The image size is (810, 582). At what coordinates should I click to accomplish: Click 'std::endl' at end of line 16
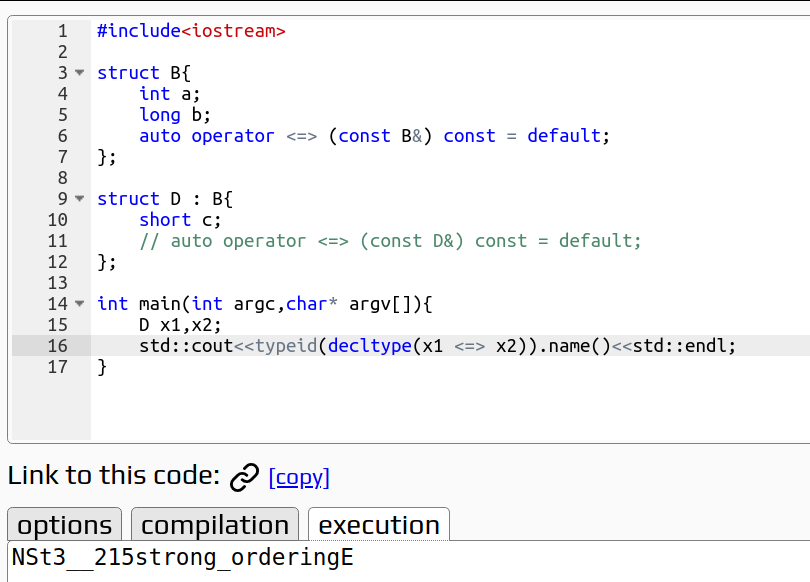click(x=679, y=345)
